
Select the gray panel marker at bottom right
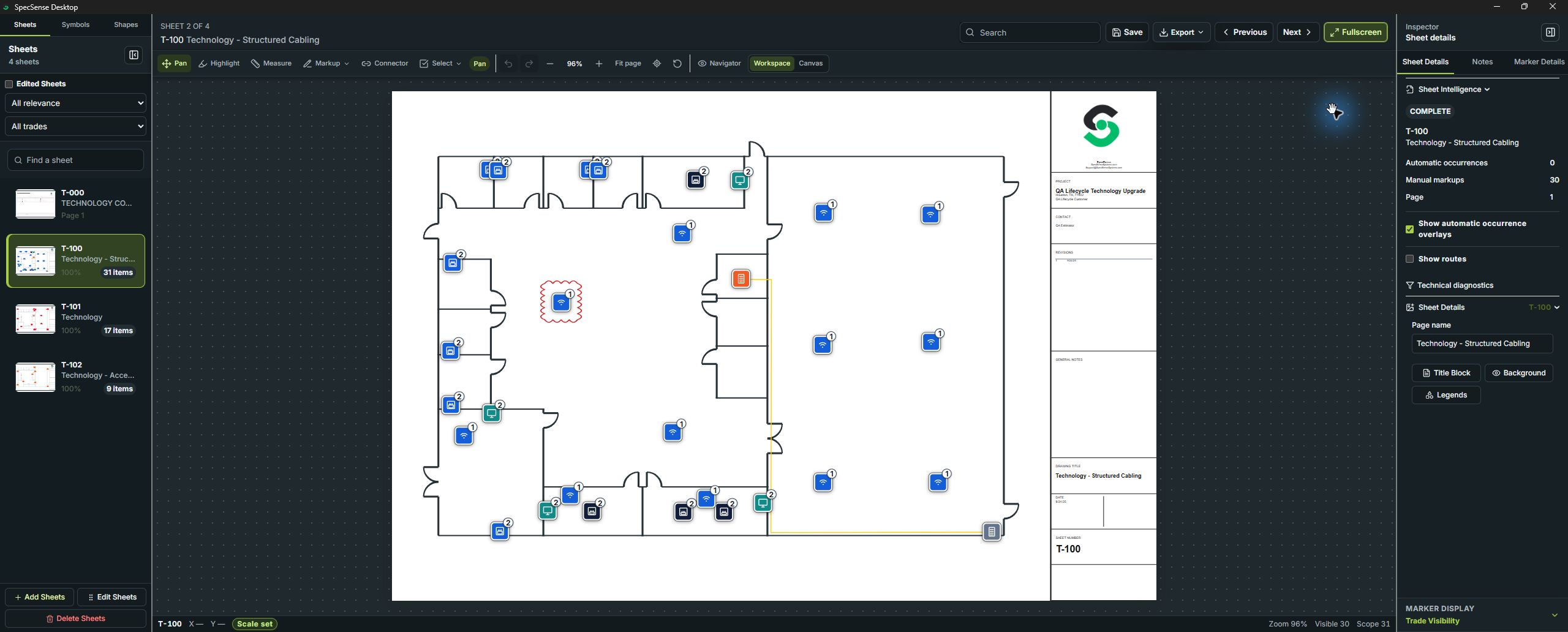point(991,532)
